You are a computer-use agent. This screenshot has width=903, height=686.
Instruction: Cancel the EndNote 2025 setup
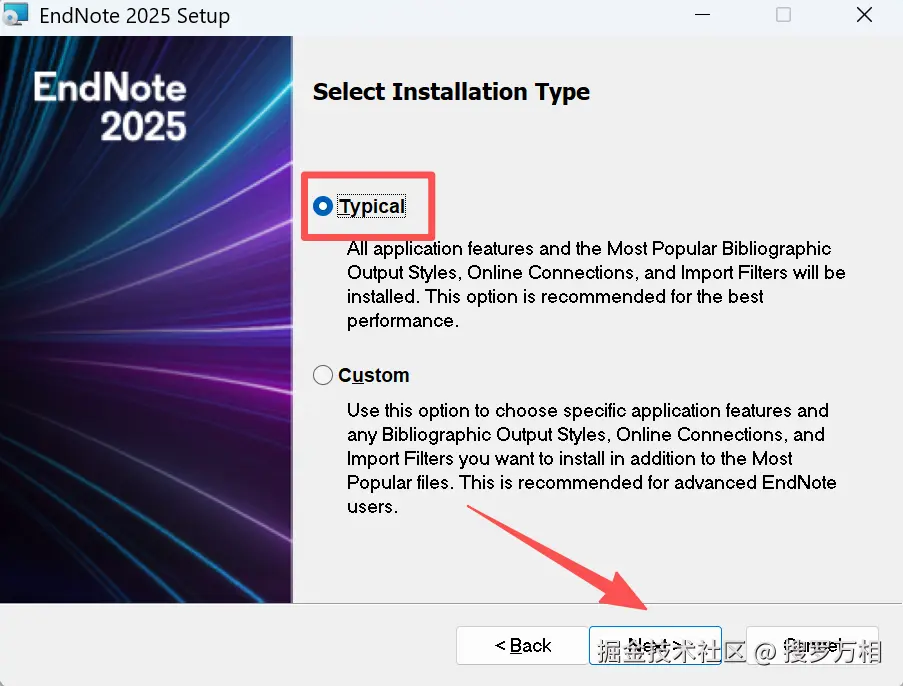pos(812,645)
